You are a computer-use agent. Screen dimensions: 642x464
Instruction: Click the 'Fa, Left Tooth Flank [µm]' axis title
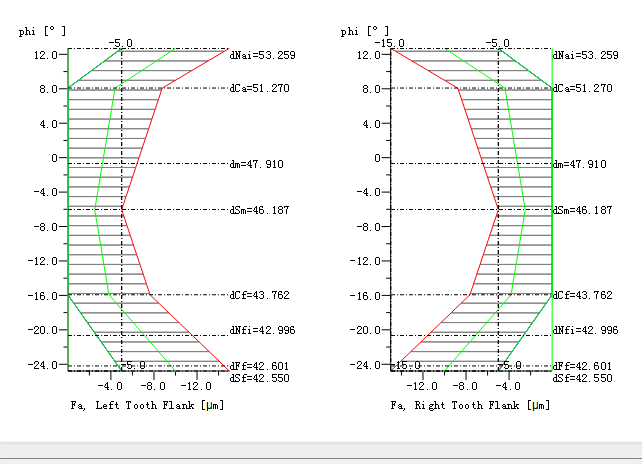tap(147, 405)
